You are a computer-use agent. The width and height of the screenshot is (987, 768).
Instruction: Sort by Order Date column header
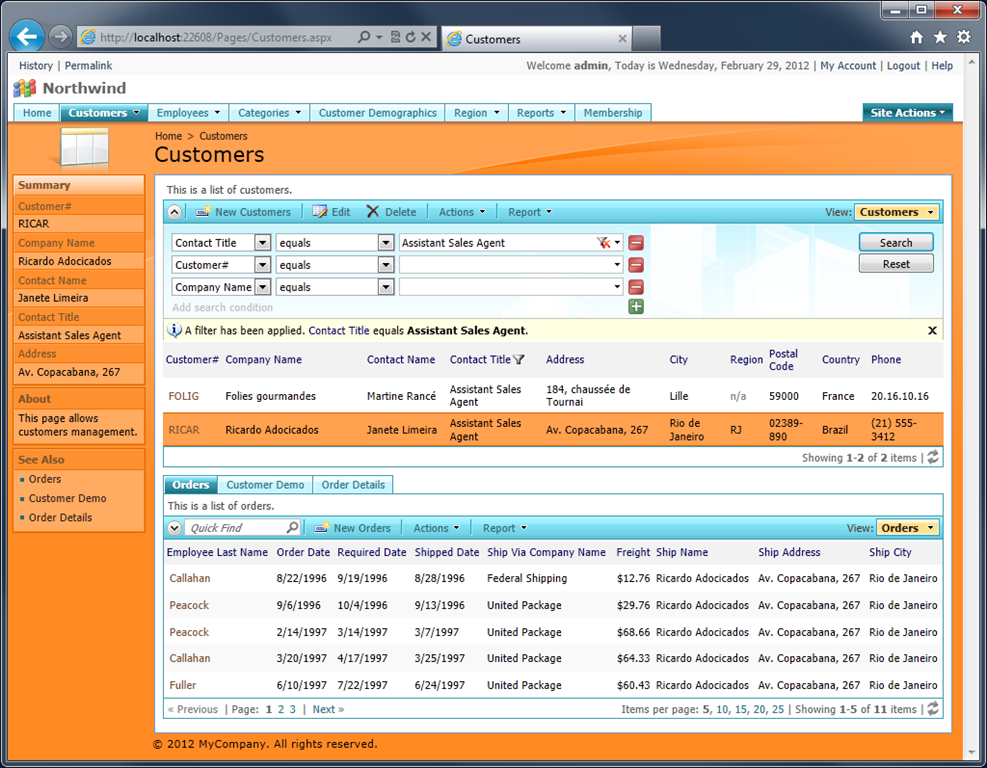click(x=303, y=552)
